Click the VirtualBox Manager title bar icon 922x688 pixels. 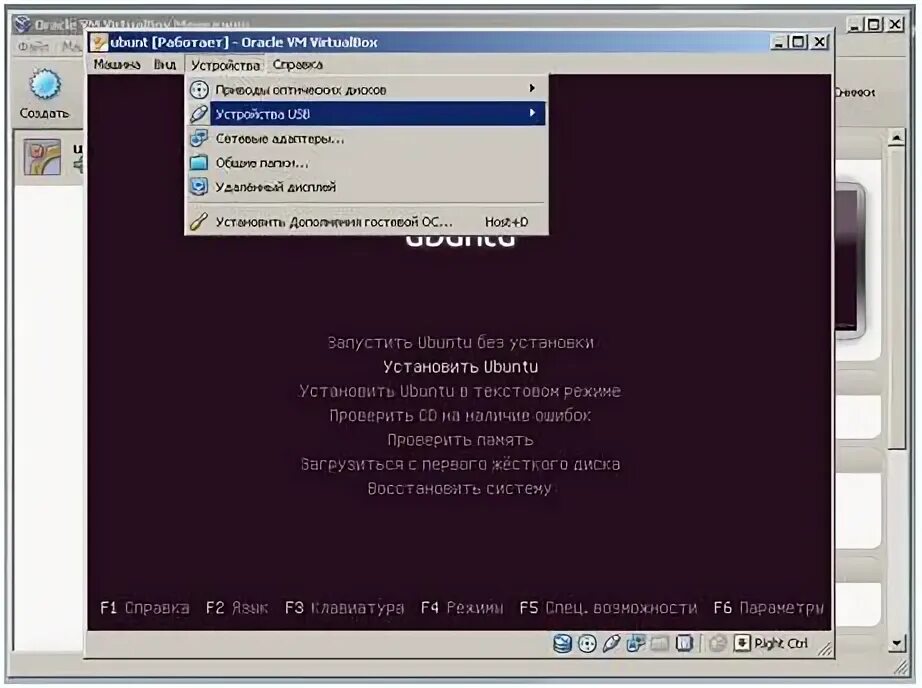[22, 24]
